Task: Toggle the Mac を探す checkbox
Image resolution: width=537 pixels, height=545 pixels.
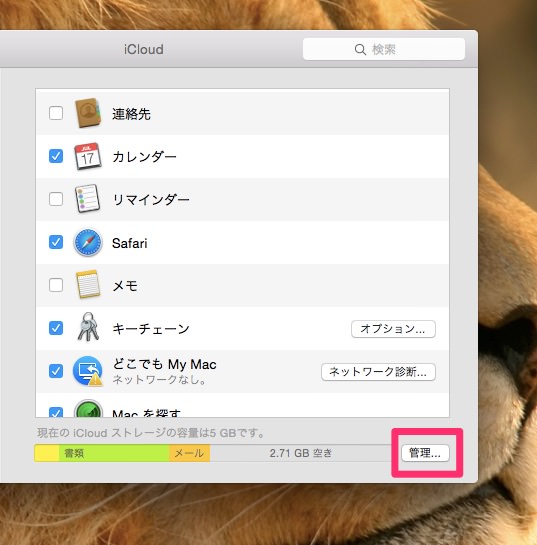Action: (x=56, y=412)
